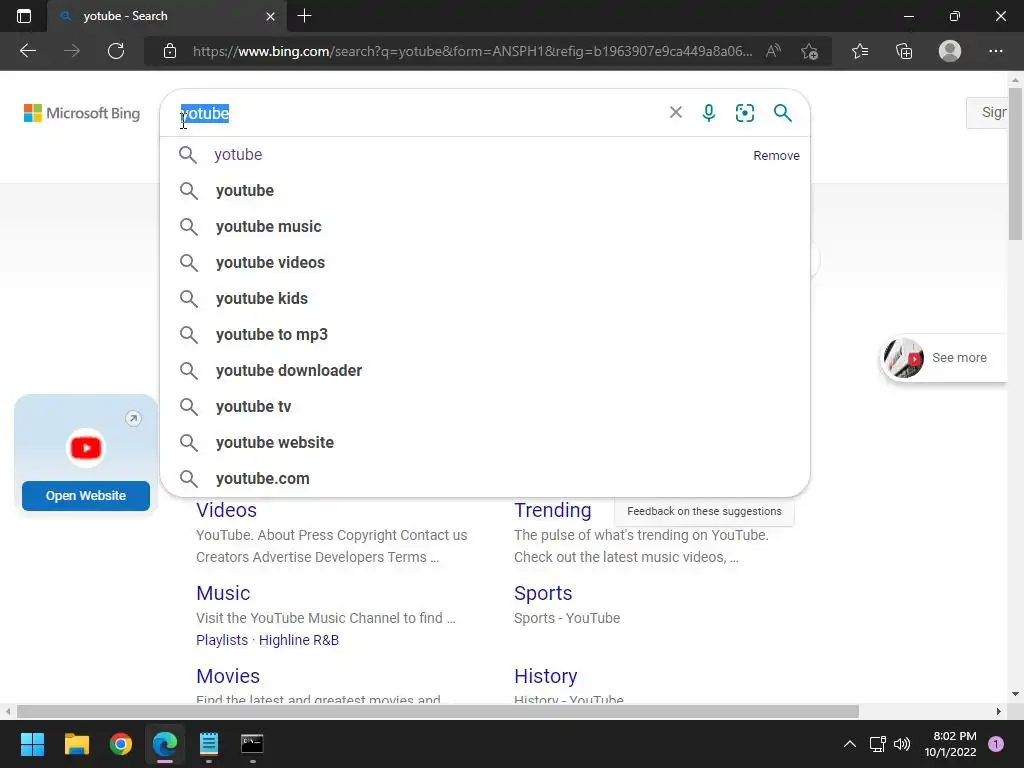View site information via the lock icon
Viewport: 1024px width, 768px height.
tap(170, 51)
